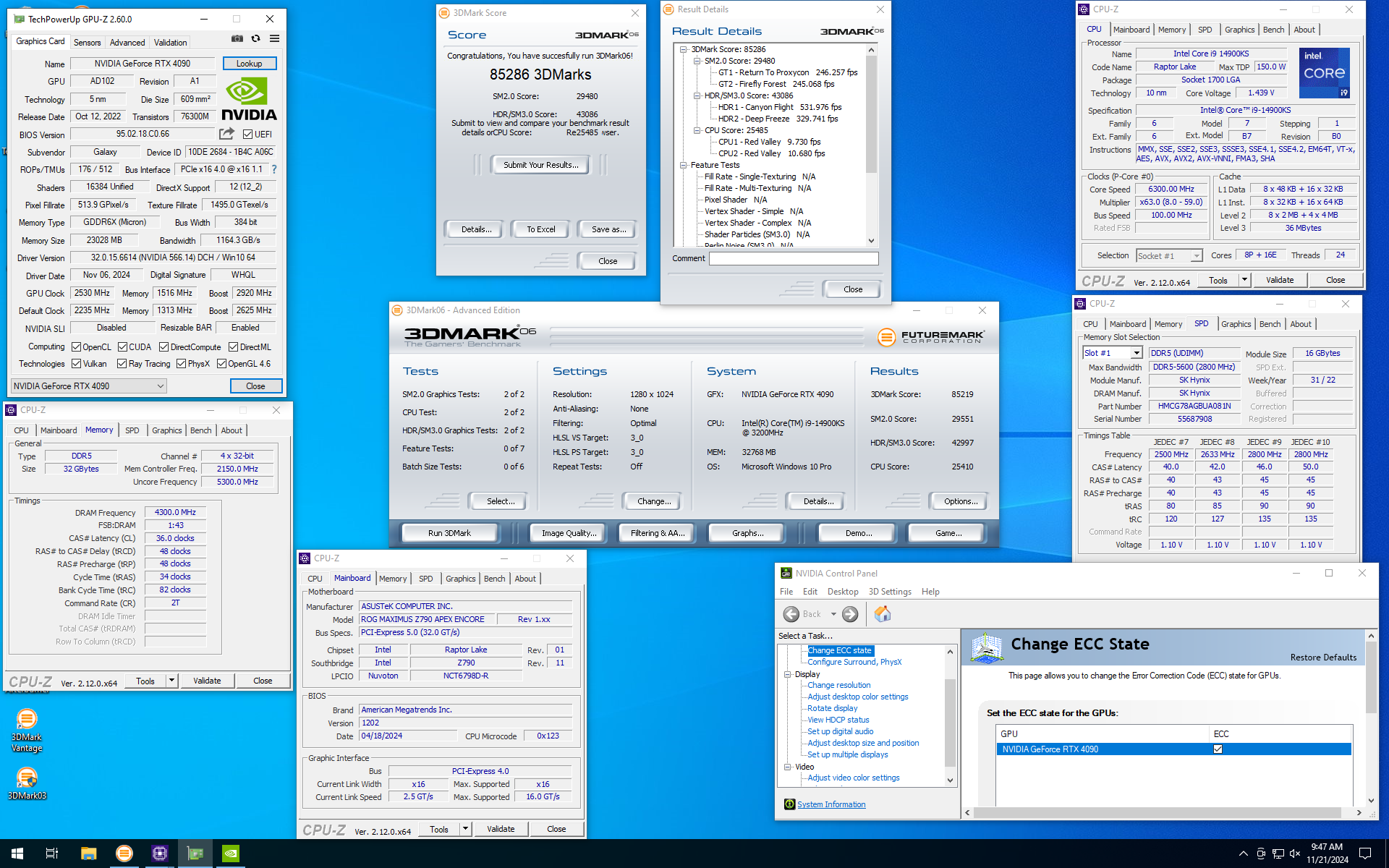Image resolution: width=1389 pixels, height=868 pixels.
Task: Click 3DMark orange taskbar icon
Action: (124, 854)
